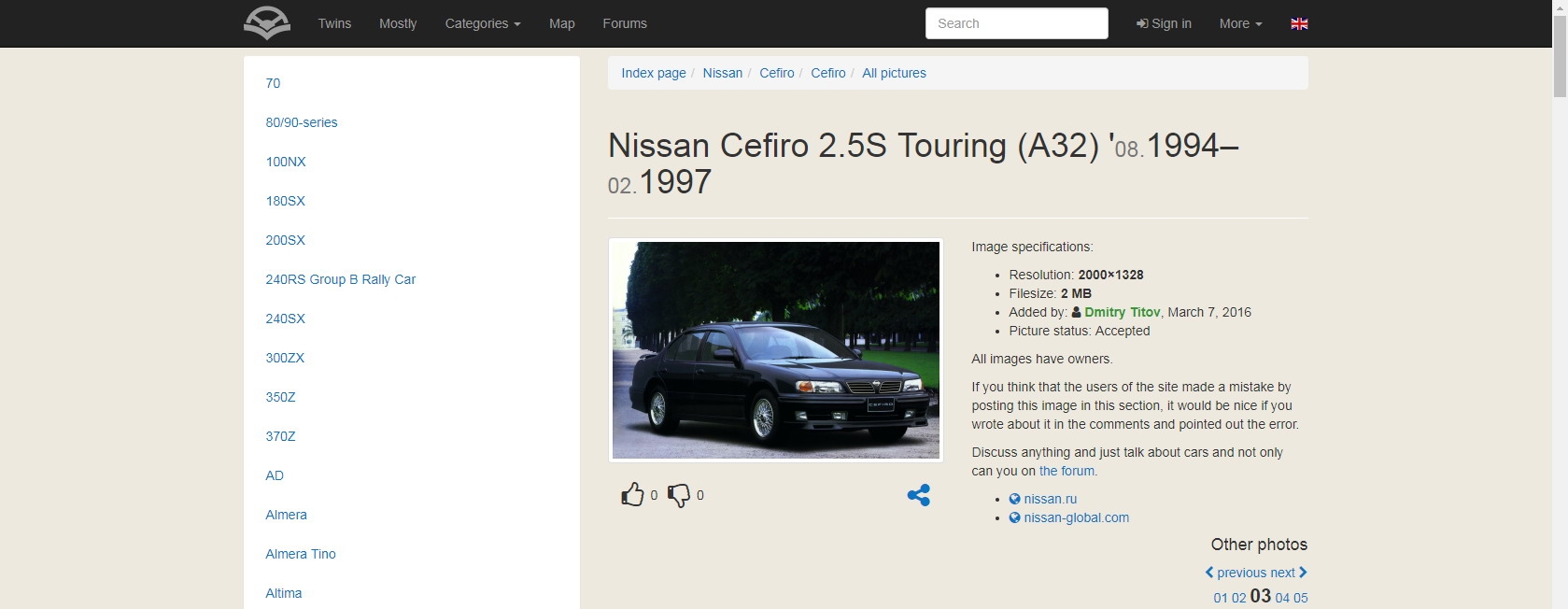Image resolution: width=1568 pixels, height=609 pixels.
Task: Go to Index page breadcrumb
Action: coord(654,73)
